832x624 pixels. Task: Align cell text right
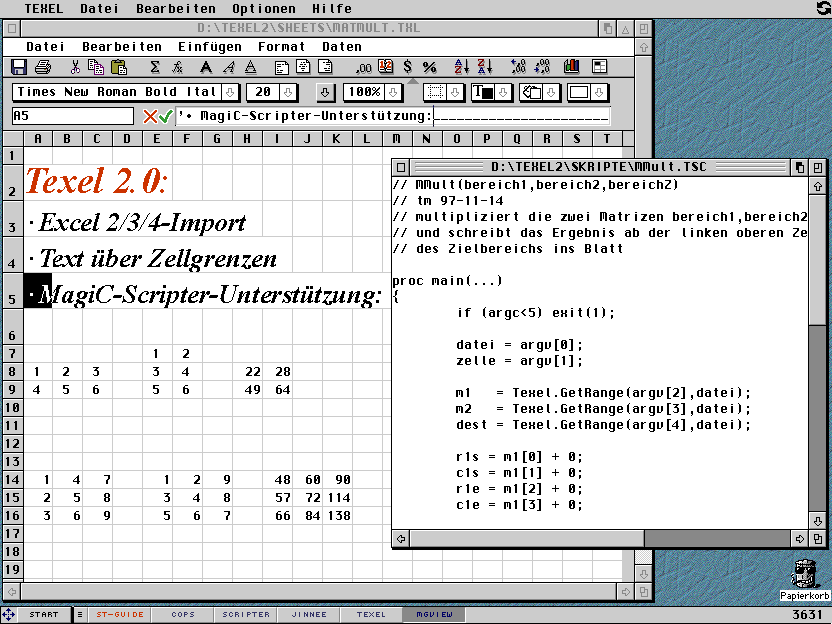click(325, 67)
